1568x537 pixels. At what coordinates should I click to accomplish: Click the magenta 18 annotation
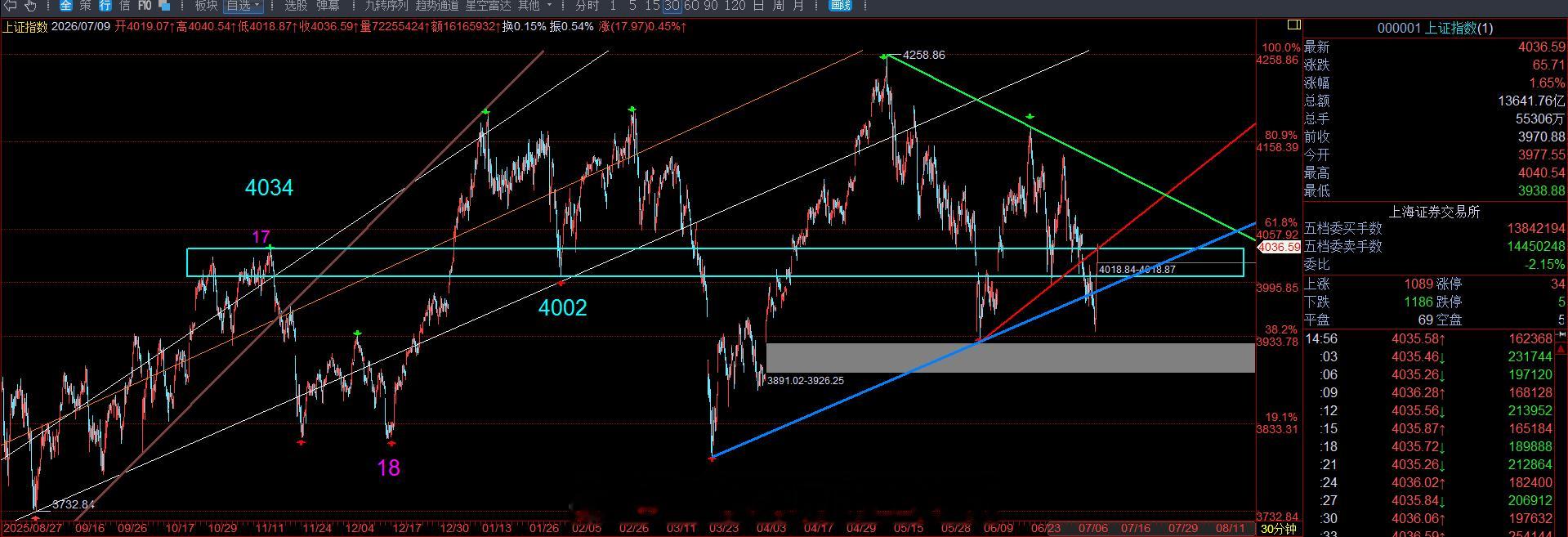point(389,468)
